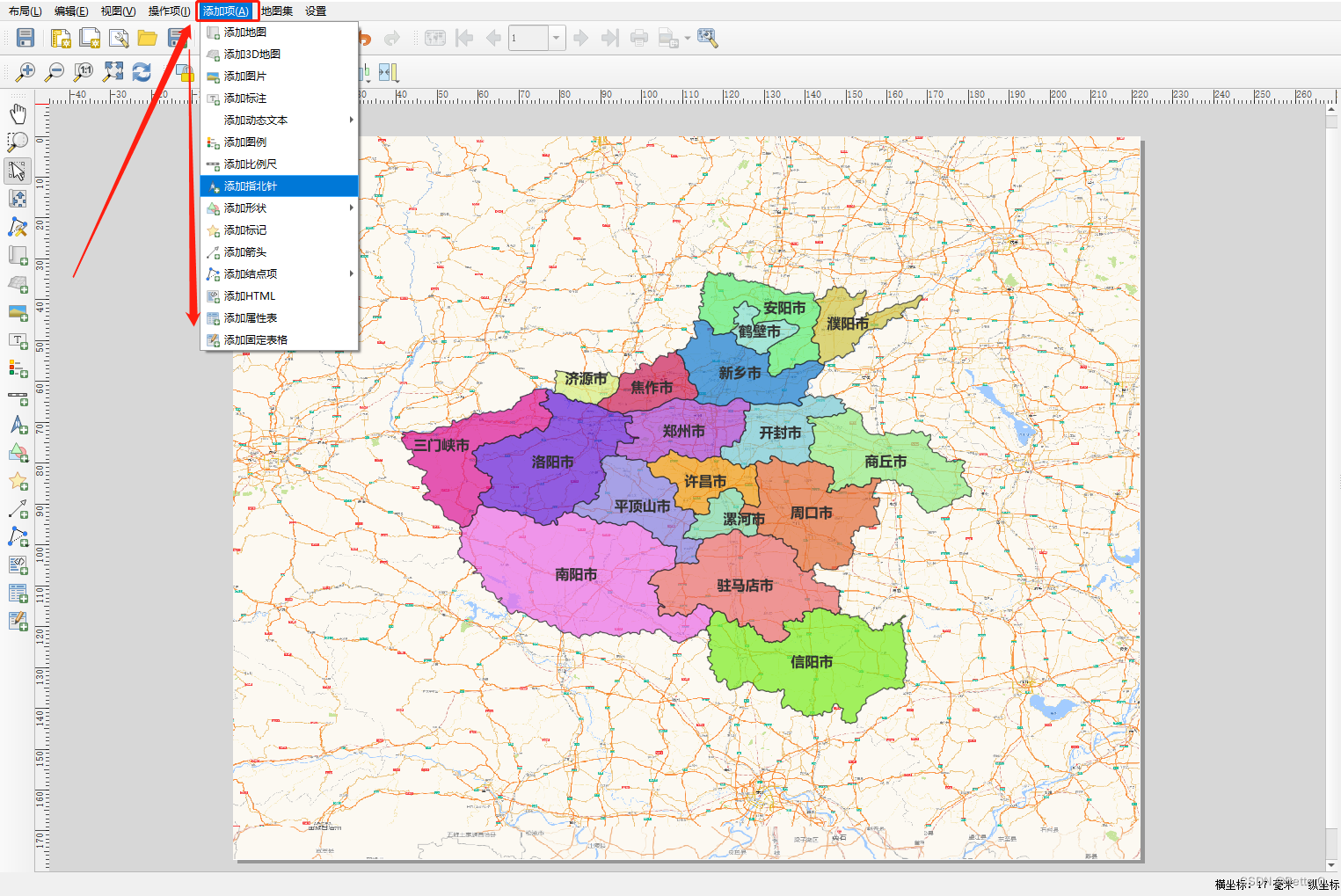Pick the Add HTML tool in the left toolbox
The width and height of the screenshot is (1341, 896).
coord(18,565)
